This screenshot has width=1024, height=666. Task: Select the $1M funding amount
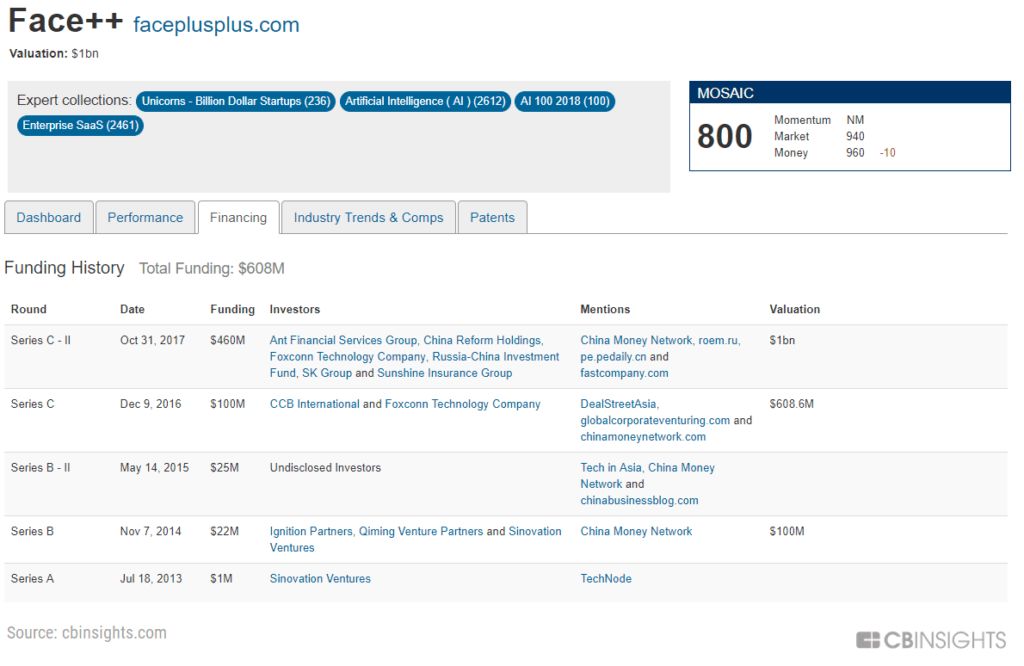pos(221,579)
